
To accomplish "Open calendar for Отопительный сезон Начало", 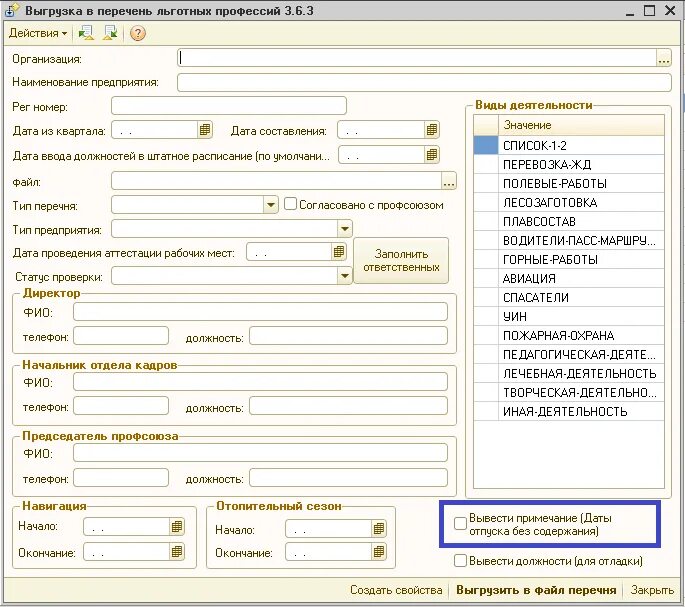I will pos(378,529).
